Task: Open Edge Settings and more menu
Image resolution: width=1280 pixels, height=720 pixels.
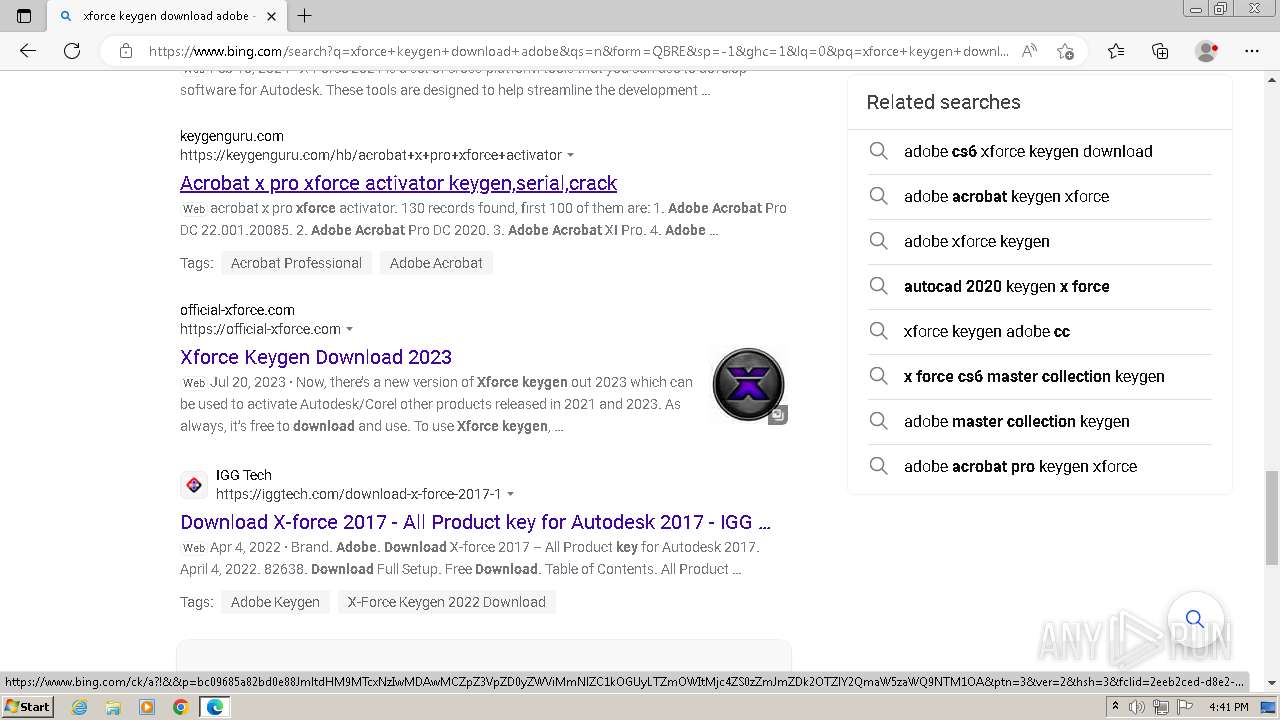Action: [1252, 51]
